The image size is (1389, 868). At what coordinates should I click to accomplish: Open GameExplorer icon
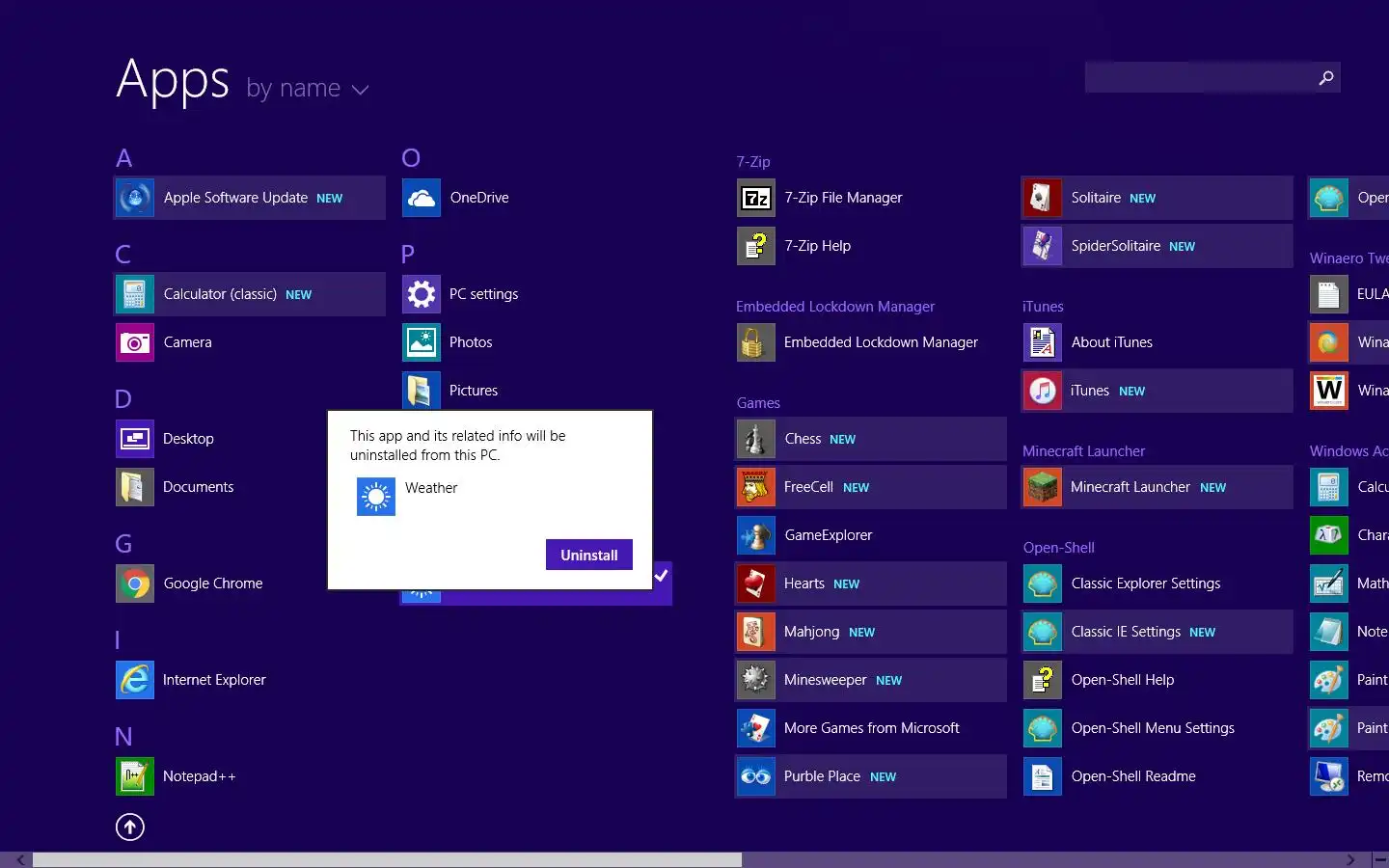(756, 535)
